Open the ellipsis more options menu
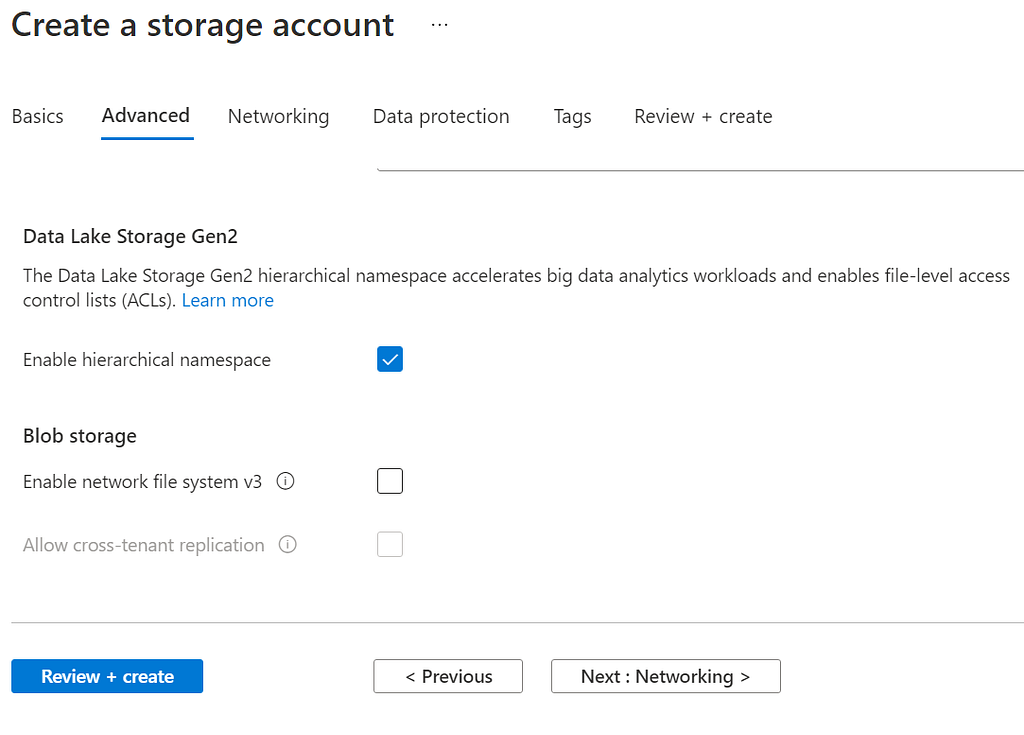1024x735 pixels. pyautogui.click(x=440, y=25)
